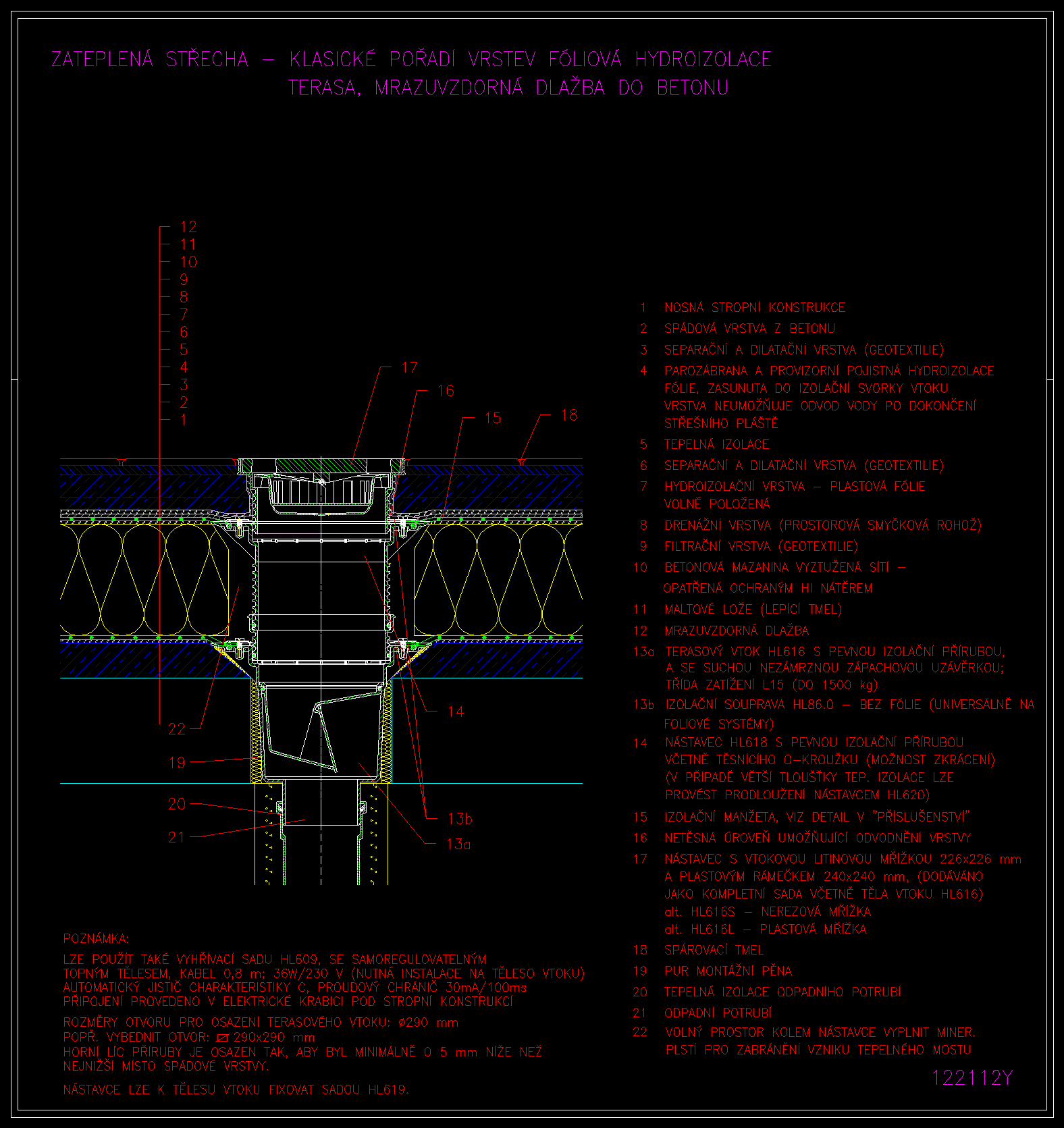Select callout label 20 near pipe insulation

coord(177,804)
